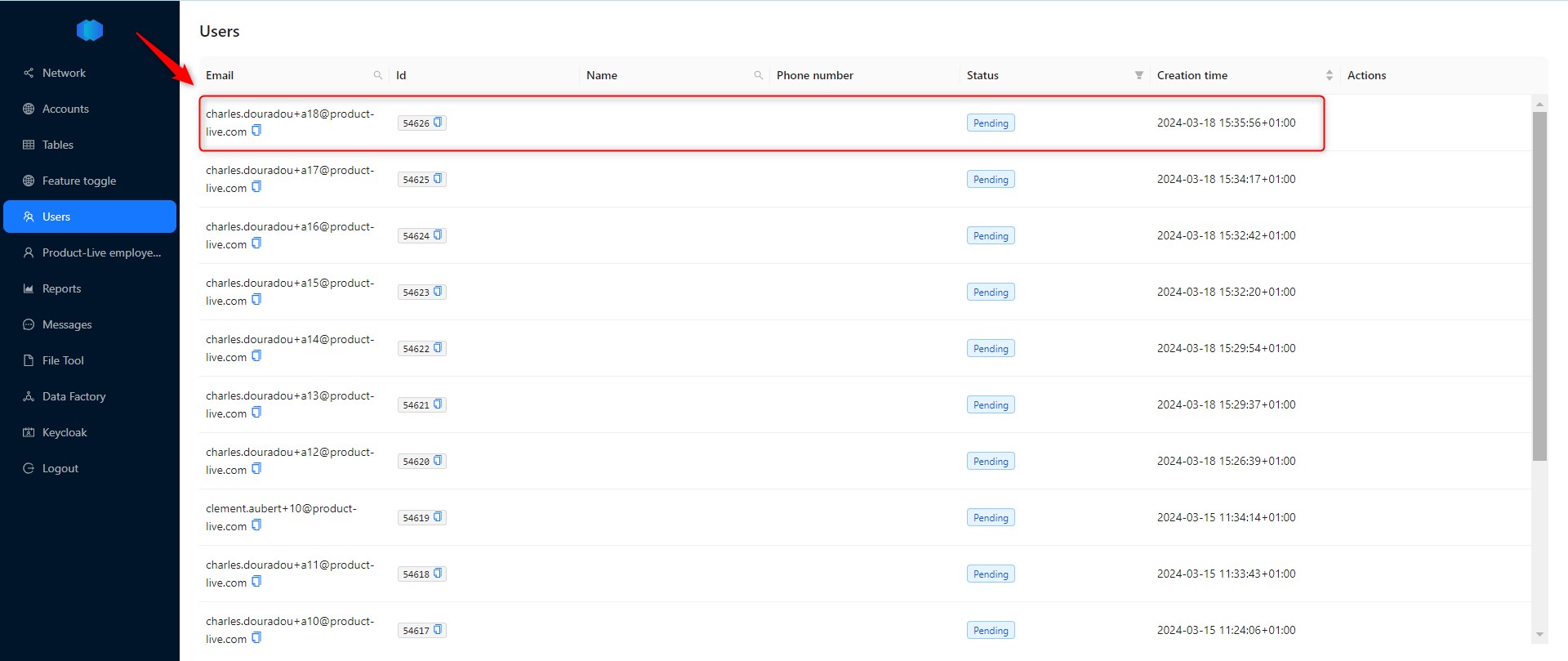Screen dimensions: 1568x661
Task: Copy user ID 54626
Action: tap(438, 123)
